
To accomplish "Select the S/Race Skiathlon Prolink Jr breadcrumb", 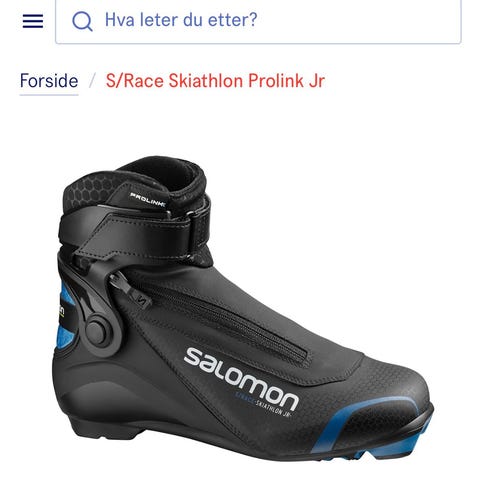I will point(215,81).
